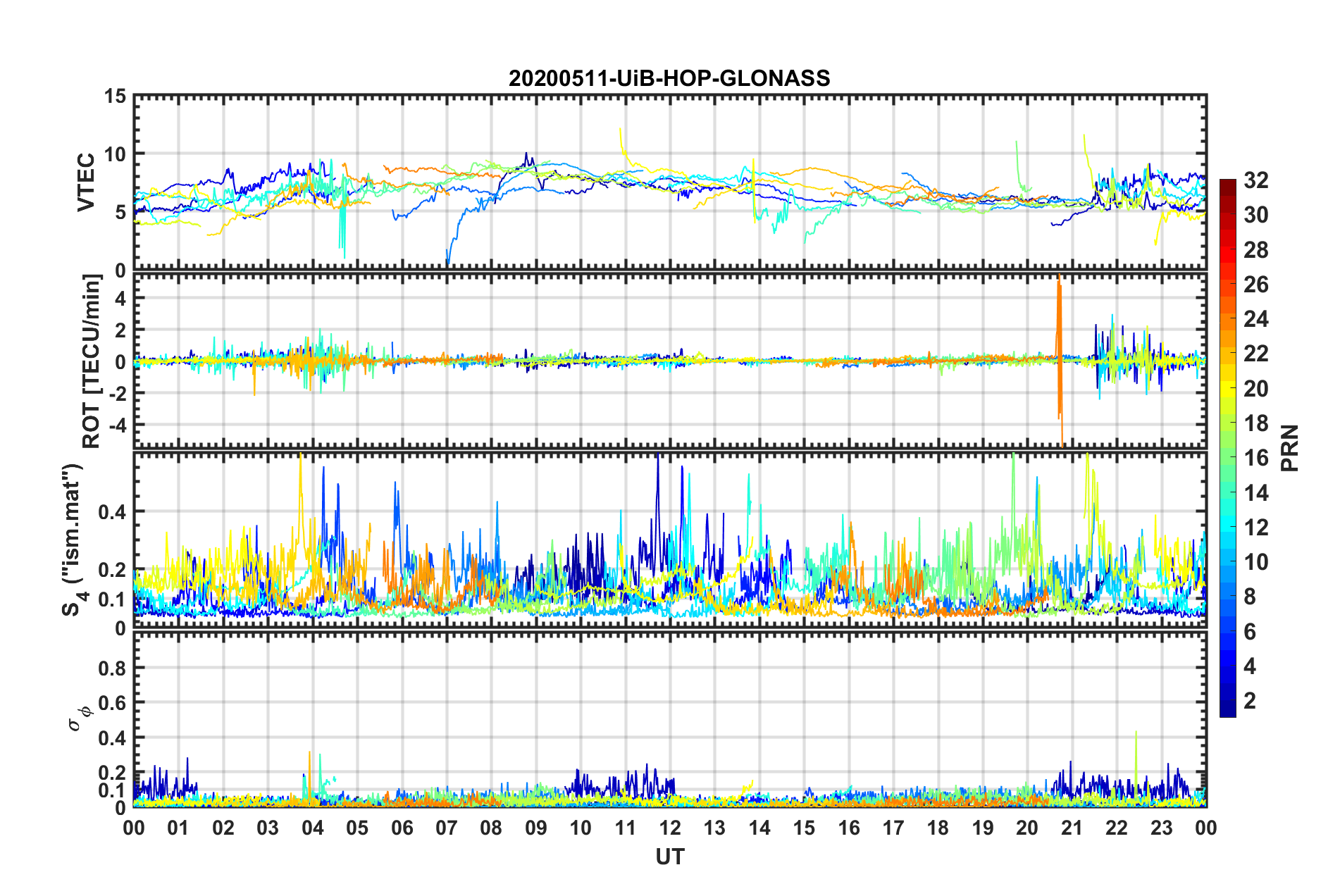The image size is (1340, 896).
Task: Click the 0.8 tick on sigma-phi axis
Action: pos(113,668)
